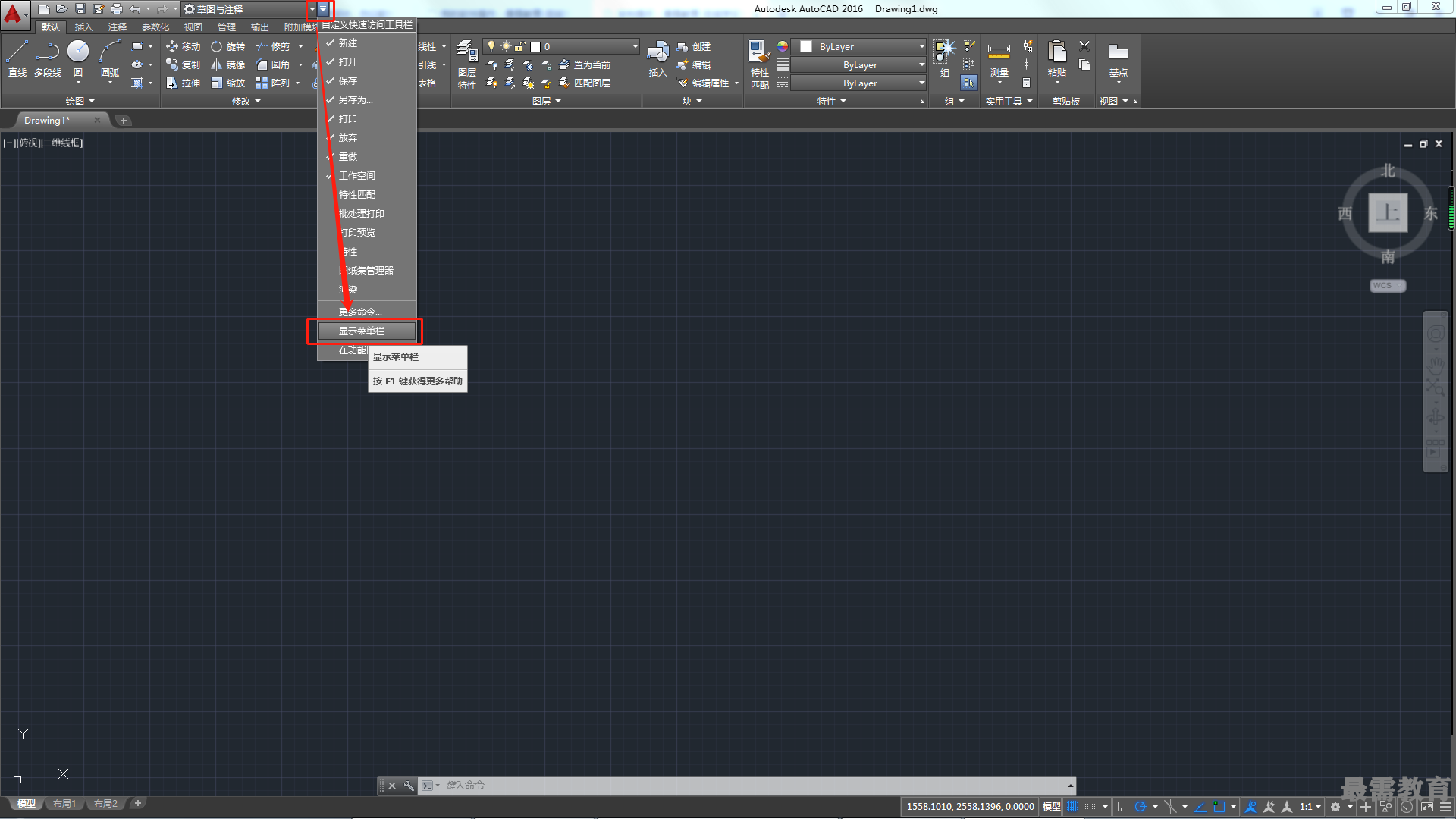Switch to the 注释 ribbon tab
1456x819 pixels.
[x=118, y=27]
